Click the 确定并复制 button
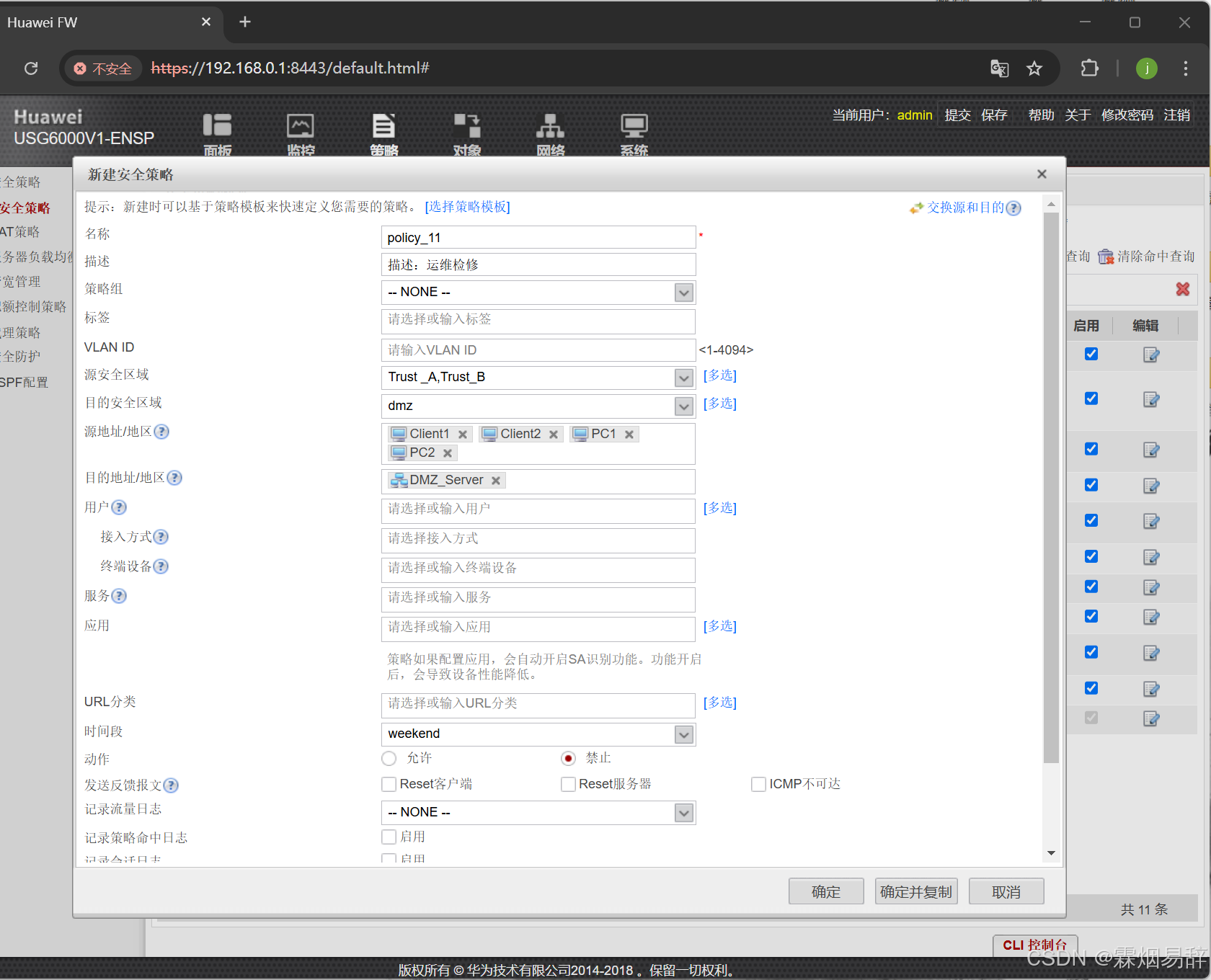The image size is (1211, 980). coord(916,892)
